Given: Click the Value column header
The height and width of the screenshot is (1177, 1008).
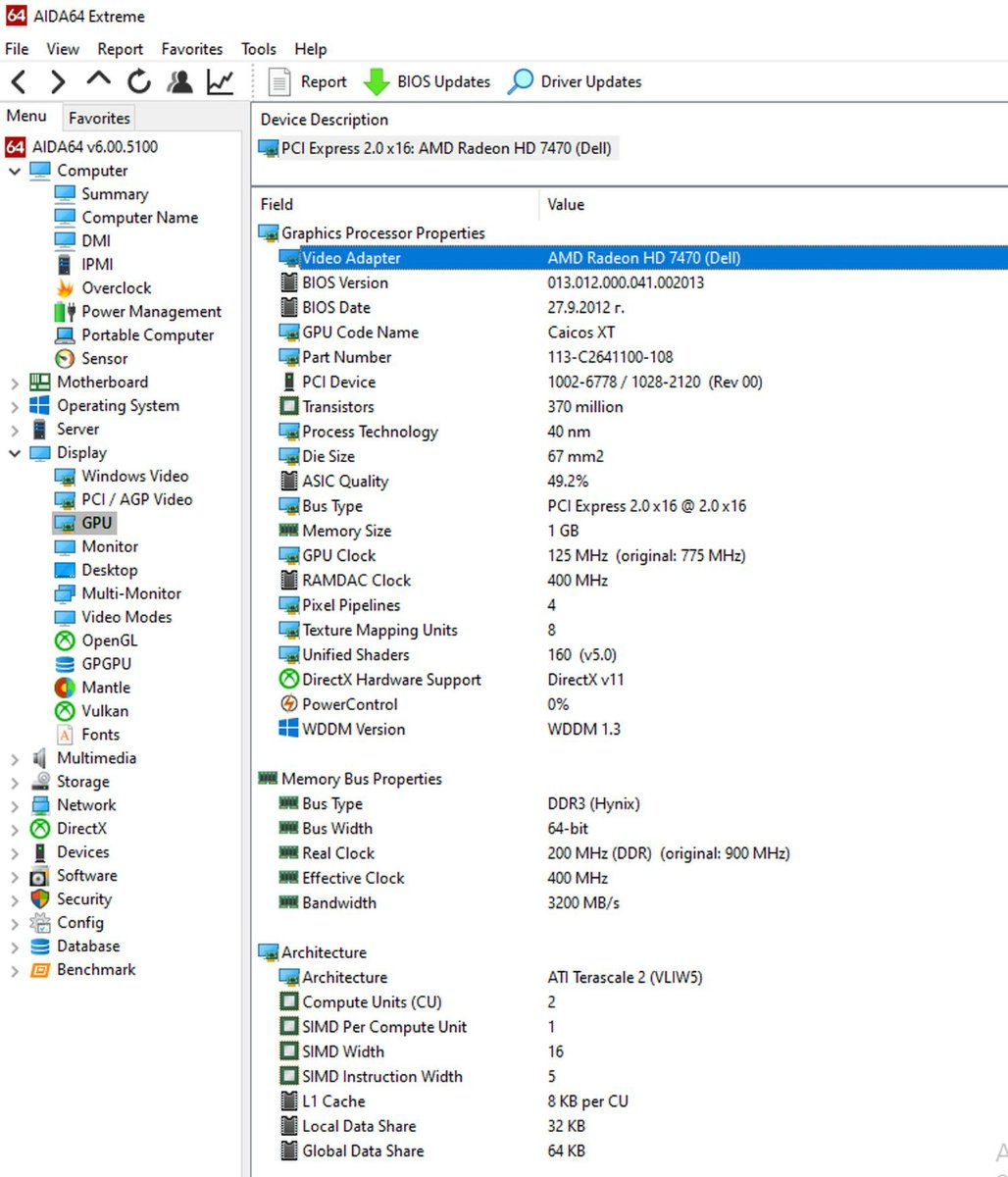Looking at the screenshot, I should tap(774, 205).
